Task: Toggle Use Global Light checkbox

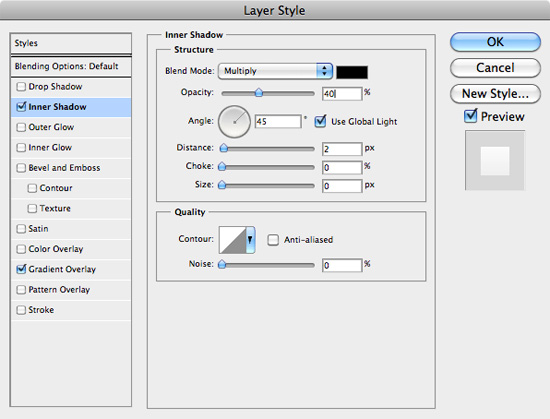Action: [320, 121]
